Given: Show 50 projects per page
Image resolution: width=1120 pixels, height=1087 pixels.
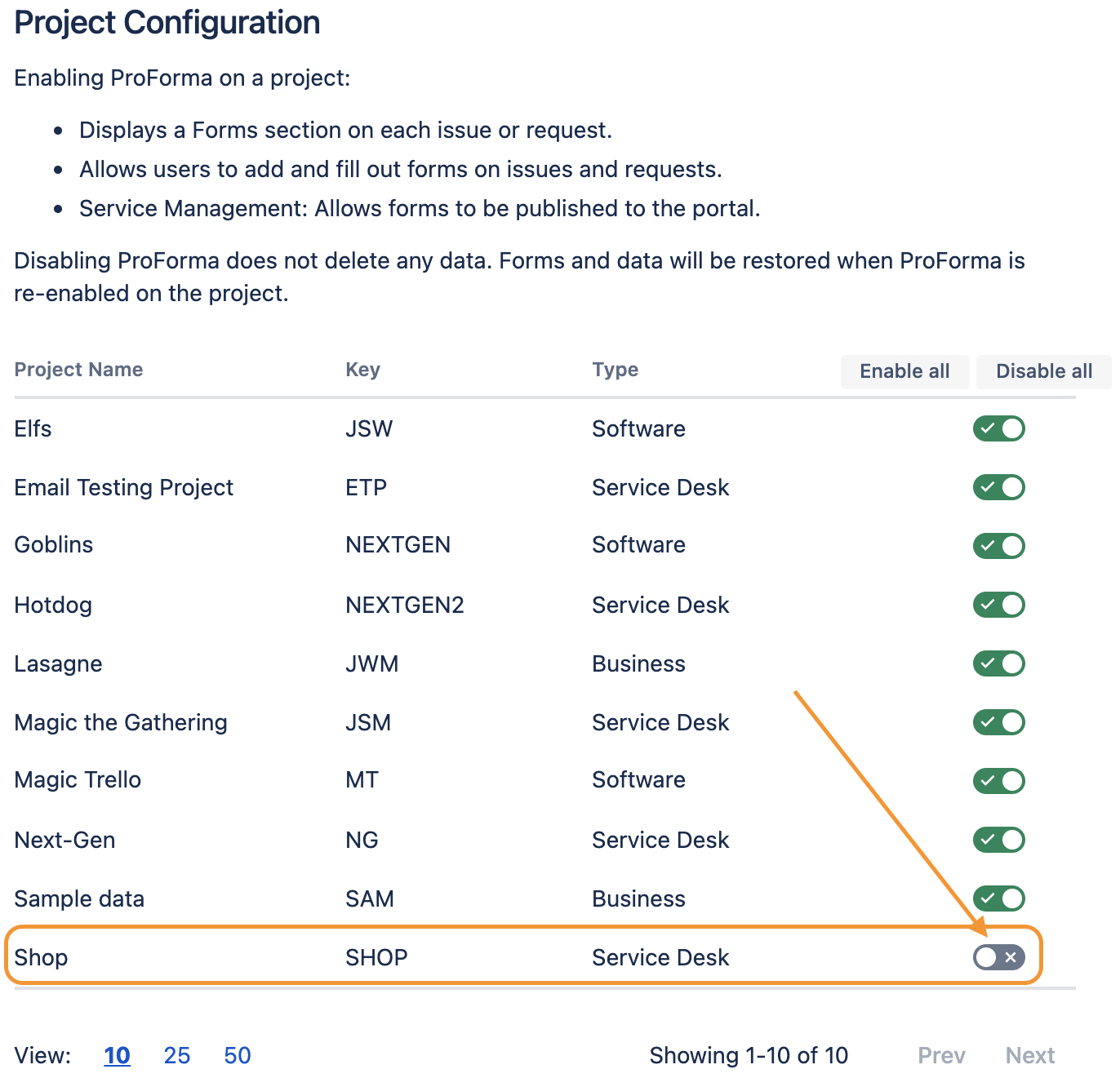Looking at the screenshot, I should pos(238,1055).
